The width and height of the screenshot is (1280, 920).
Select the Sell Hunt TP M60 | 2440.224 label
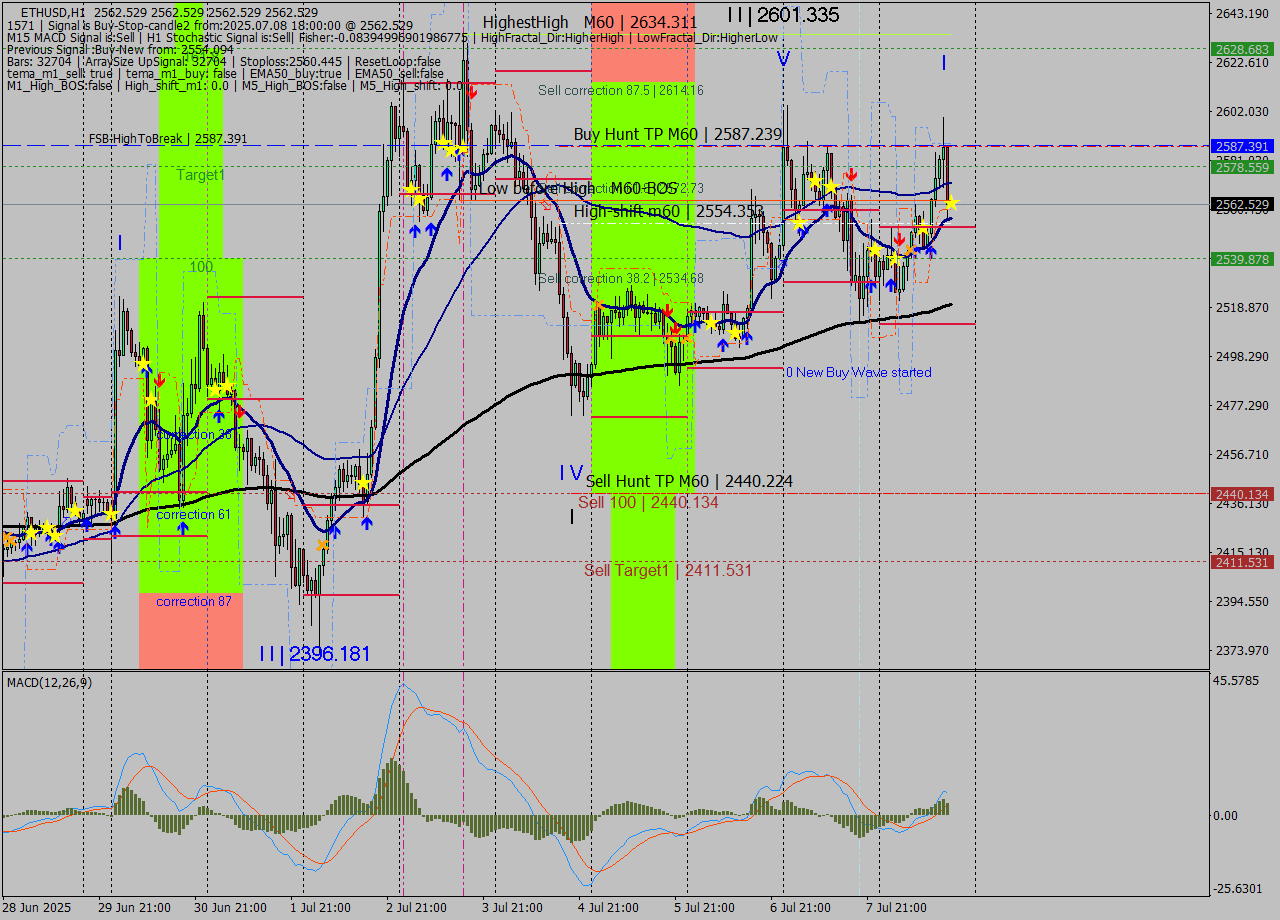pos(689,481)
